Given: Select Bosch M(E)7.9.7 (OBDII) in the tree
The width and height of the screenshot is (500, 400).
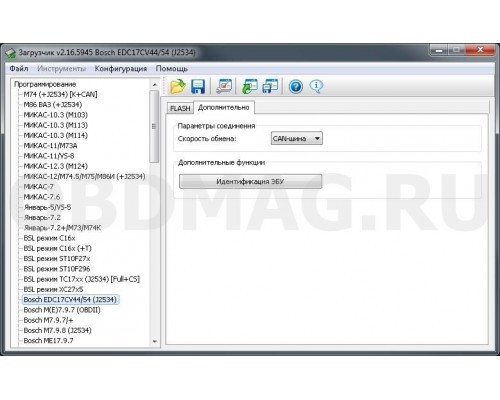Looking at the screenshot, I should pyautogui.click(x=62, y=310).
